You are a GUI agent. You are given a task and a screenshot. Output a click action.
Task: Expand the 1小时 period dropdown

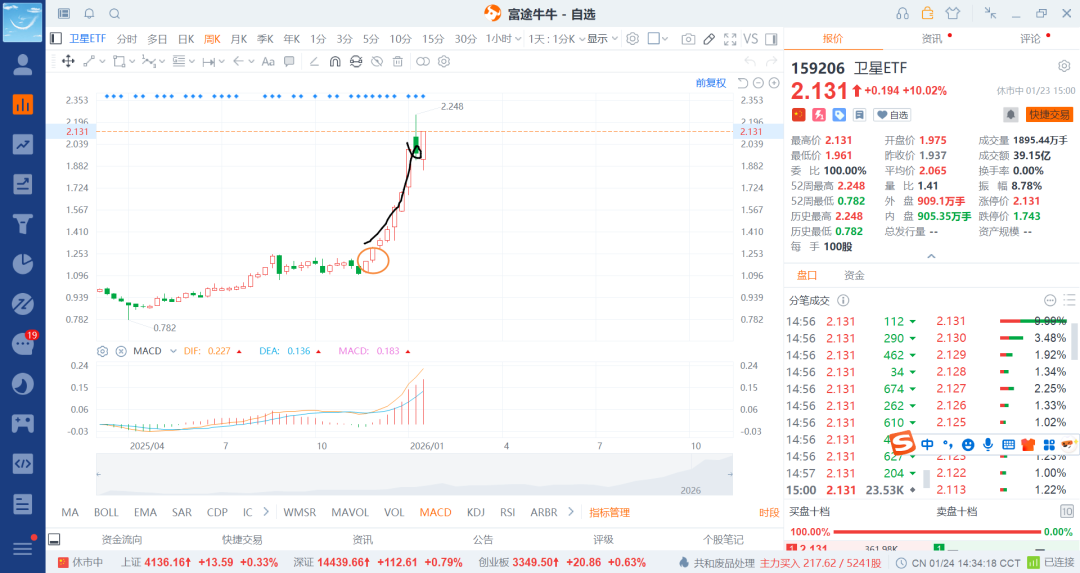pos(503,39)
